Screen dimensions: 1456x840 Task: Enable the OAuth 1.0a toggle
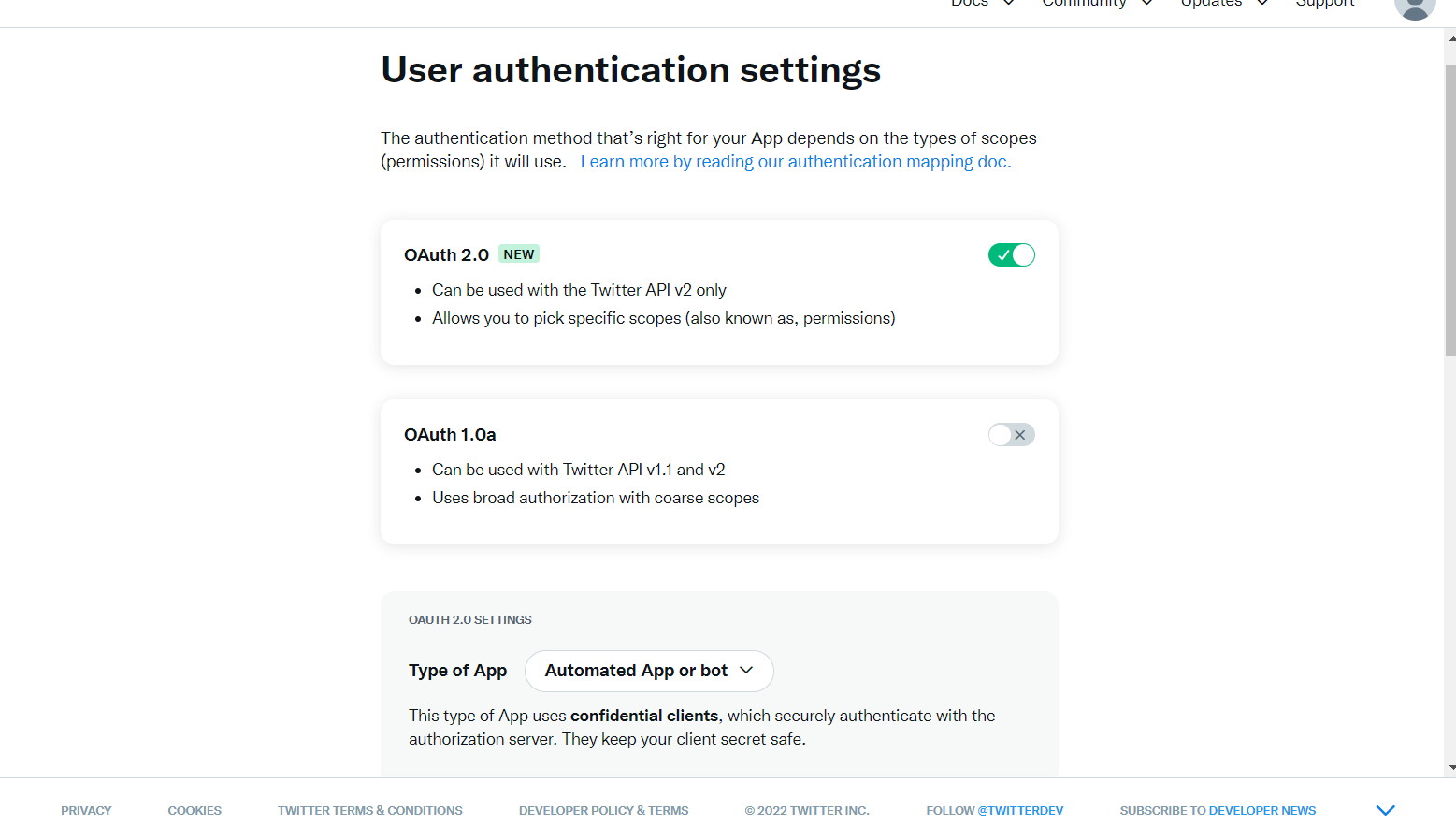pos(1011,435)
